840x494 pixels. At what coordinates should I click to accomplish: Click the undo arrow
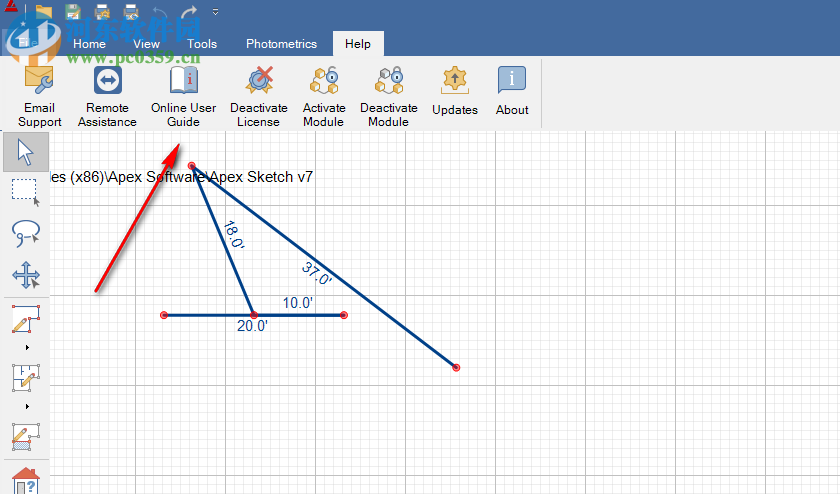pos(160,11)
